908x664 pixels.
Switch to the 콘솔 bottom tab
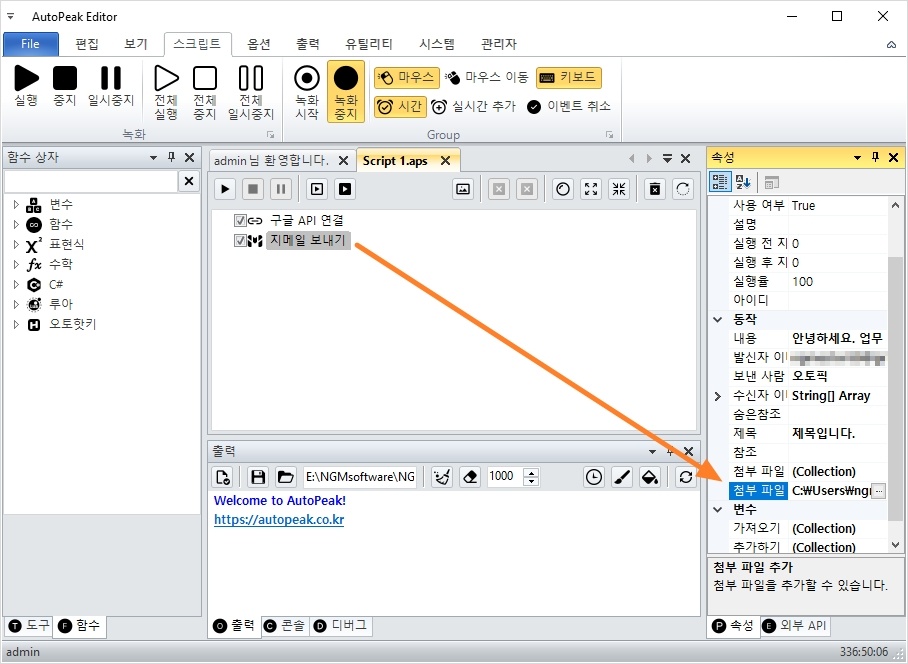pos(284,626)
